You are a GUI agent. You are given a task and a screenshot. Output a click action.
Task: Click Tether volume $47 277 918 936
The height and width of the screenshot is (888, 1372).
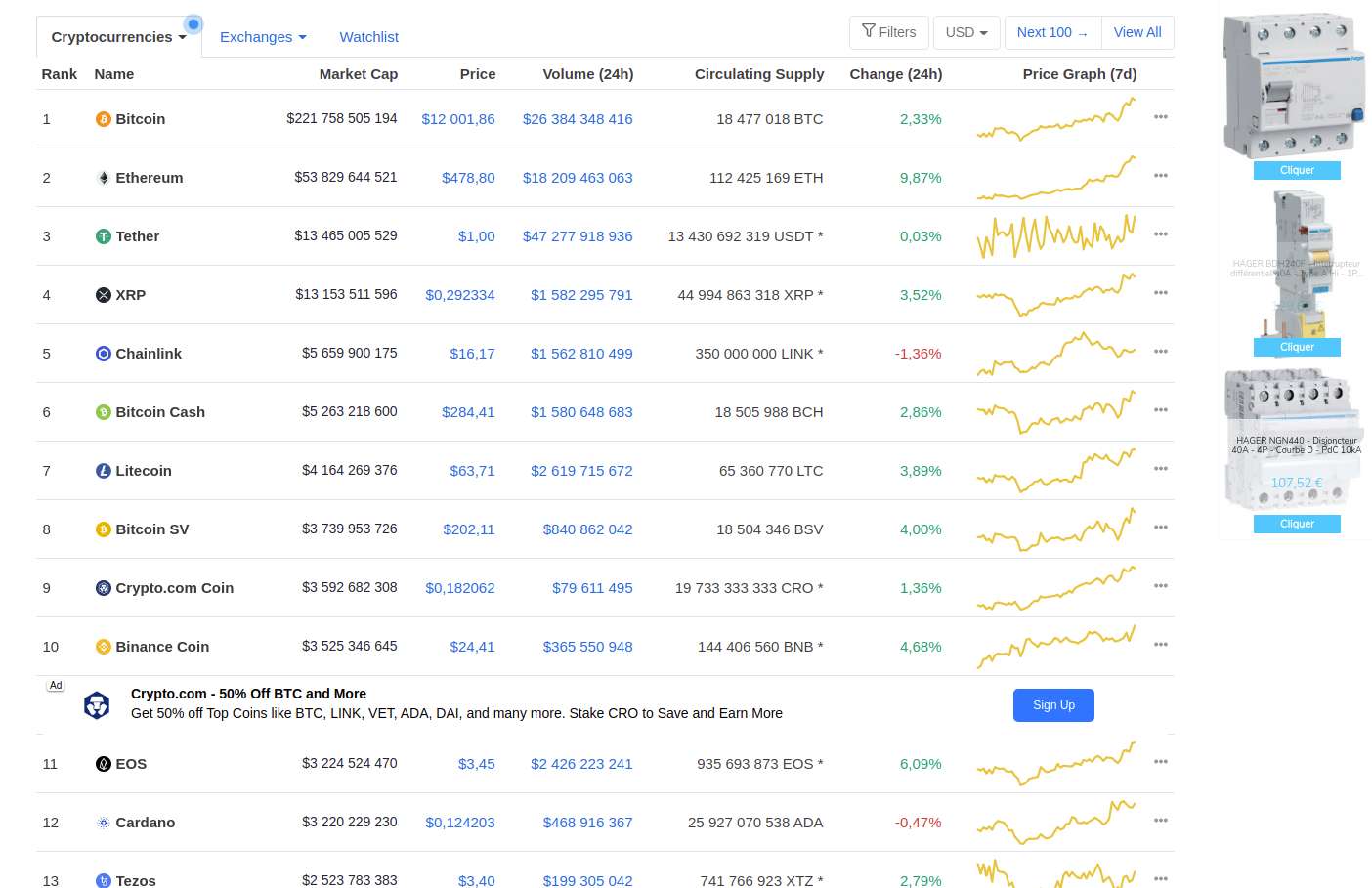point(578,236)
